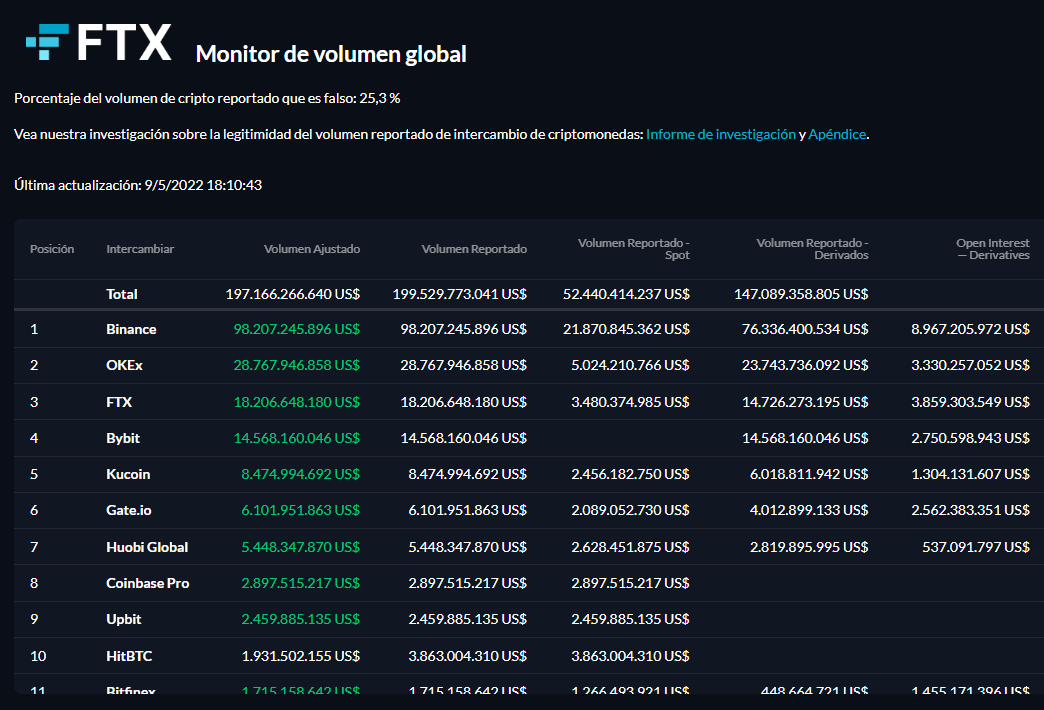Screen dimensions: 1044x710
Task: Click FTX derivatives volume 14.726.273.195 US$
Action: click(x=805, y=402)
